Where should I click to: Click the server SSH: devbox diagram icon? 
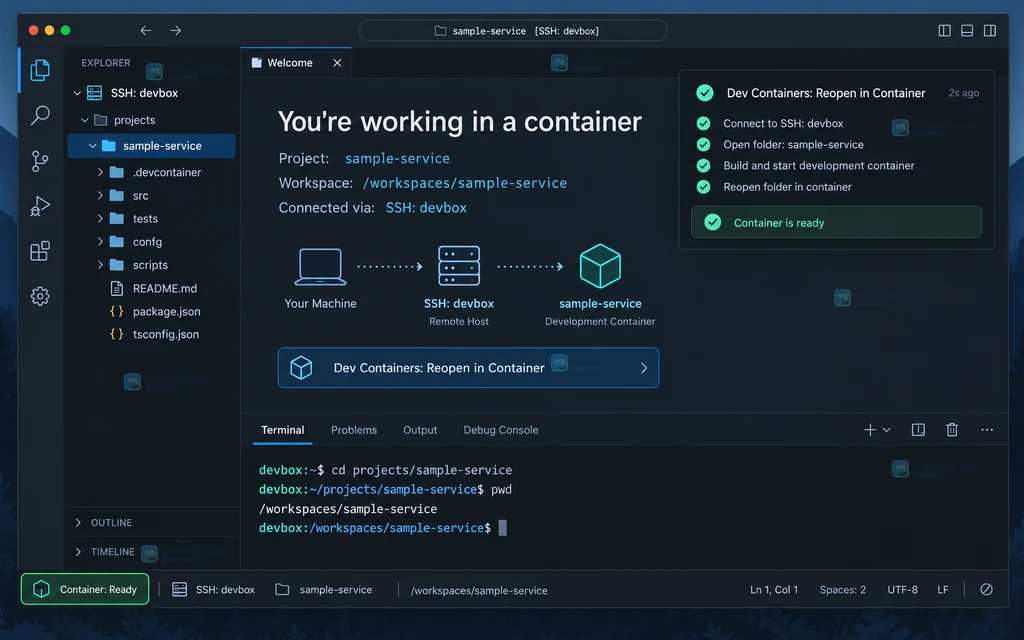(x=459, y=266)
